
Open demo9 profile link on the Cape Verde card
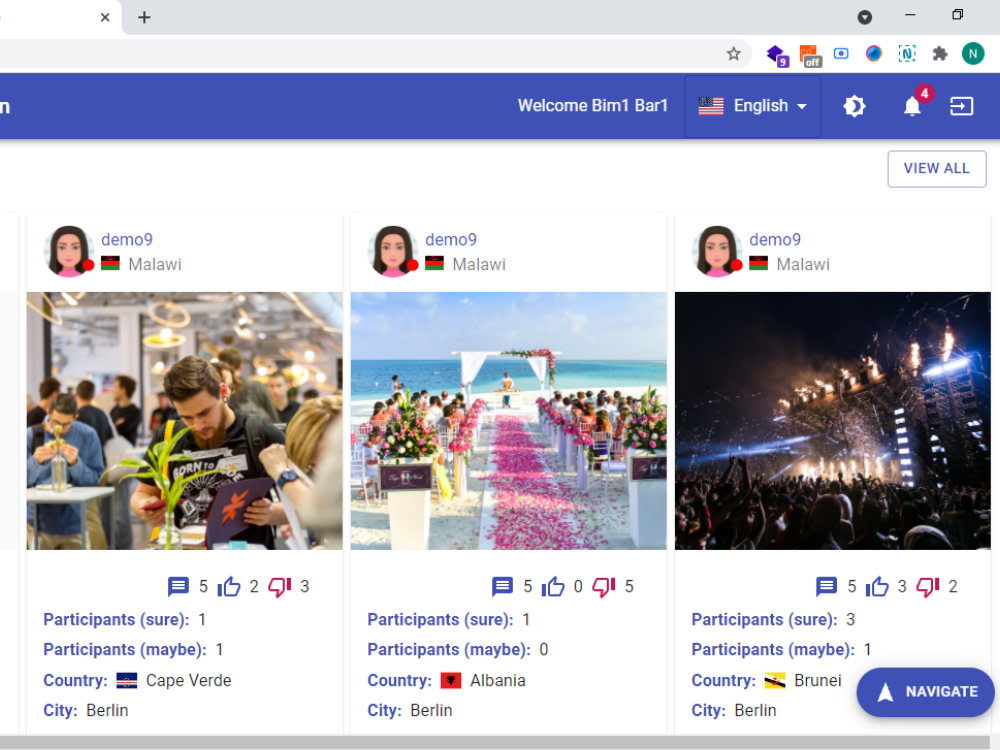[127, 240]
